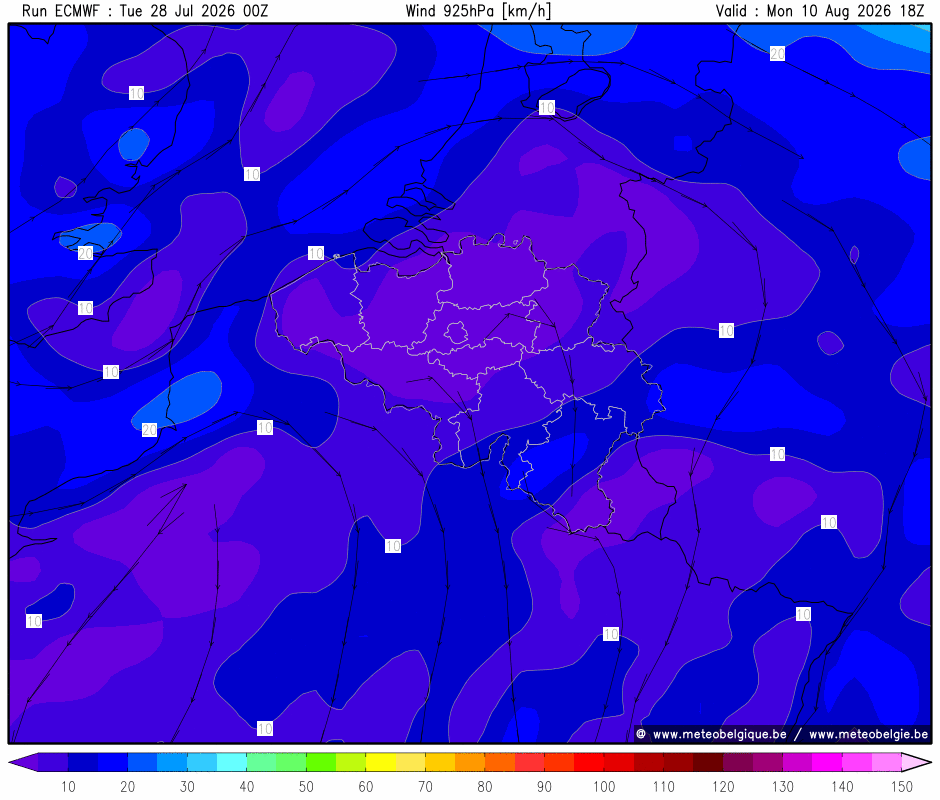Click the legend swatch for 75–80 km/h
The image size is (940, 800).
coord(470,762)
